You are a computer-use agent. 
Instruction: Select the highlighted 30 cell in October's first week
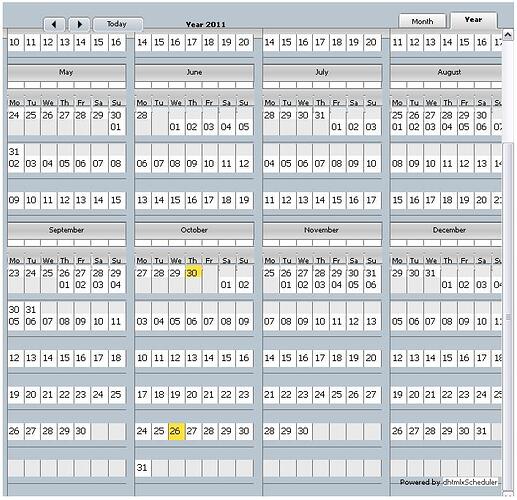tap(193, 273)
